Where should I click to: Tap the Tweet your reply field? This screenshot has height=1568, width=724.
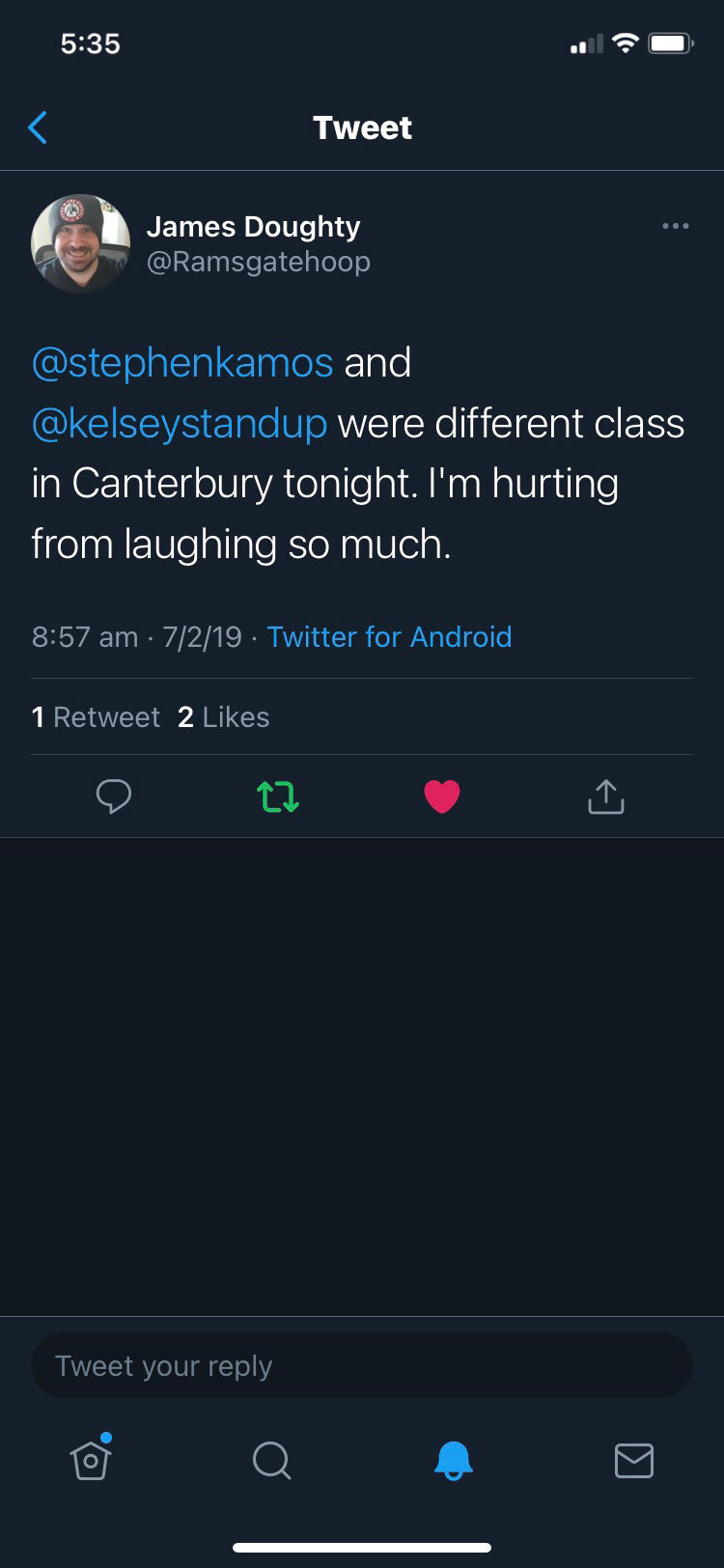(x=362, y=1365)
